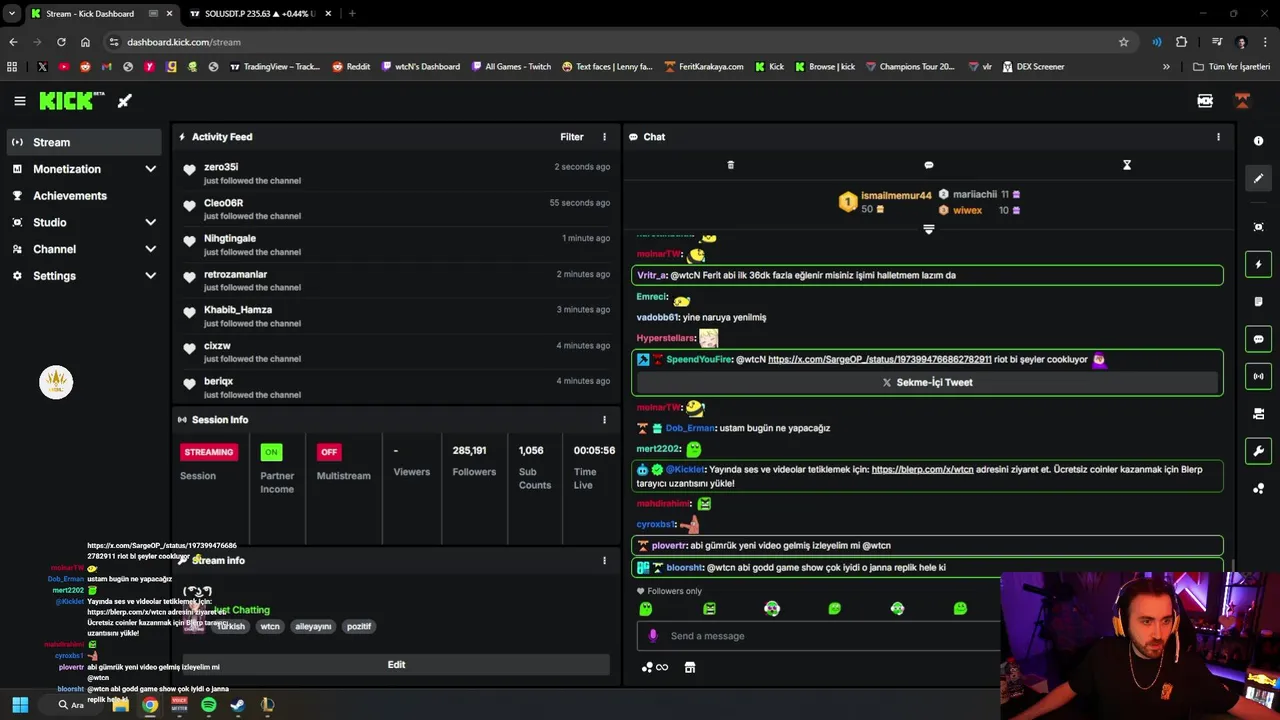The width and height of the screenshot is (1280, 720).
Task: Click the wrench tools icon in right sidebar
Action: tap(1258, 451)
